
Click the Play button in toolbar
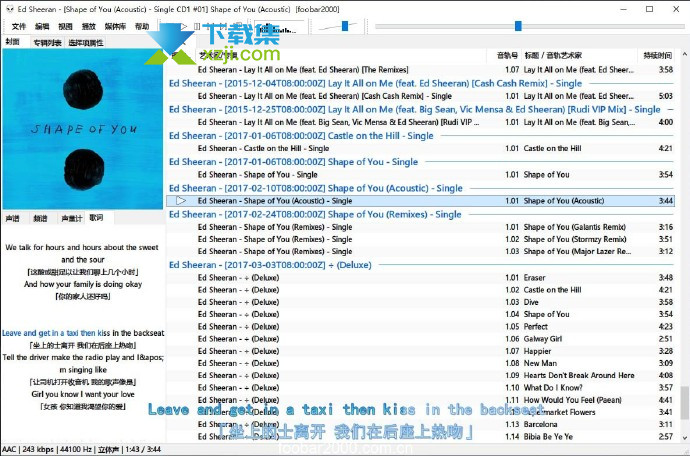[x=184, y=26]
